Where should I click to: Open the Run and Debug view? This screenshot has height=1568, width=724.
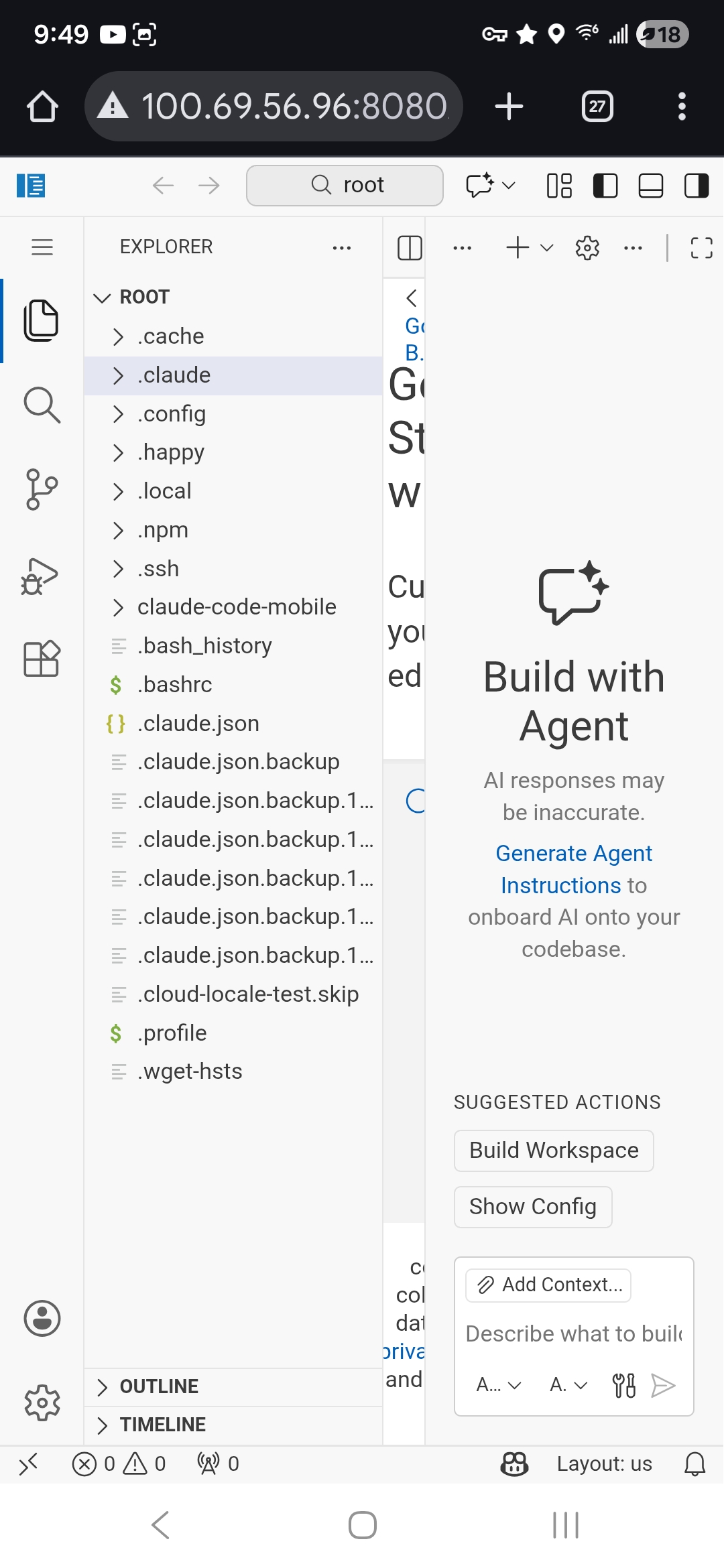click(42, 576)
